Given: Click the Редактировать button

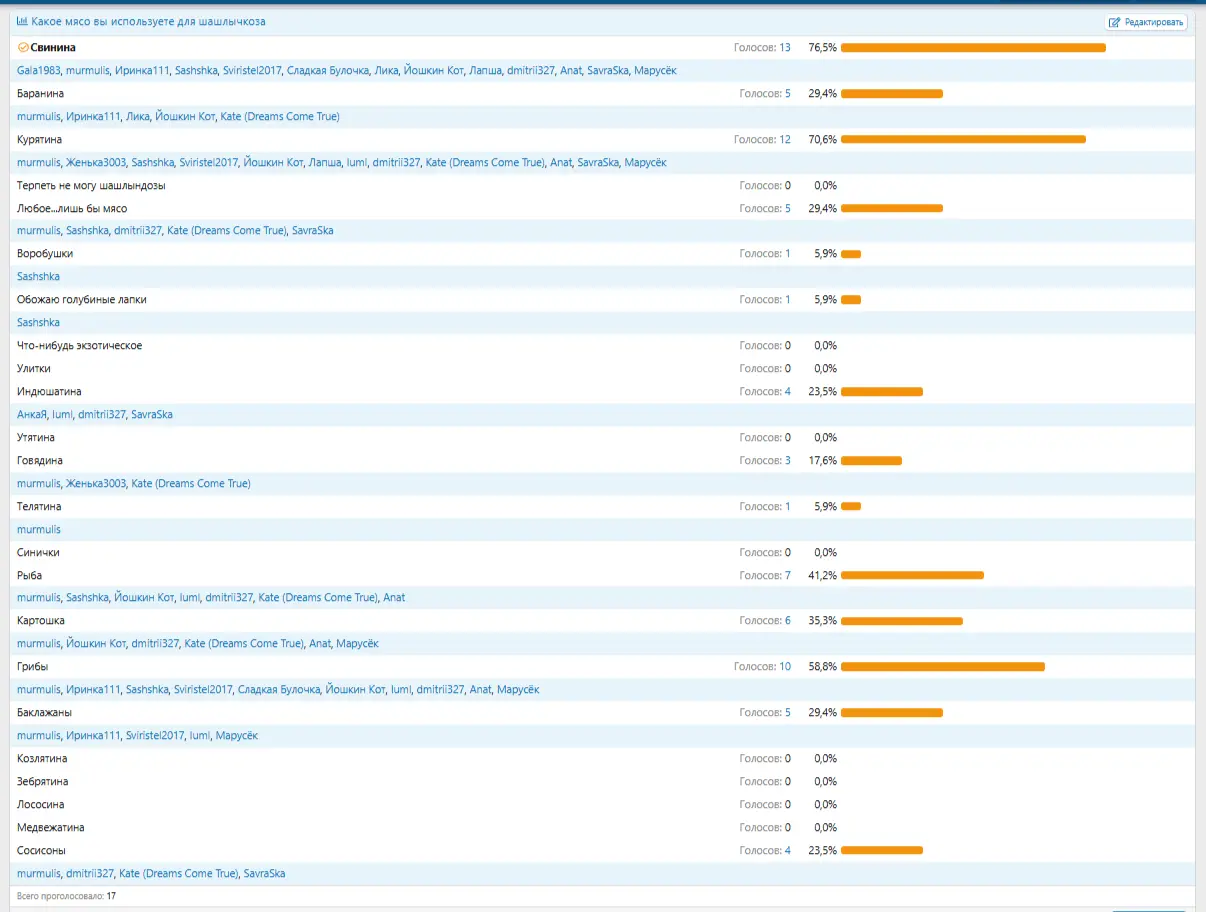Looking at the screenshot, I should 1146,22.
